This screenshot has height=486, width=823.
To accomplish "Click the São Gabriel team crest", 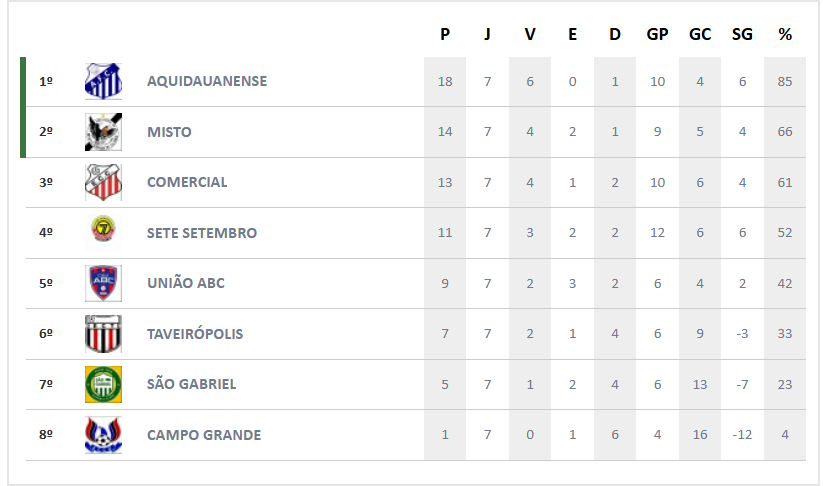I will point(103,384).
